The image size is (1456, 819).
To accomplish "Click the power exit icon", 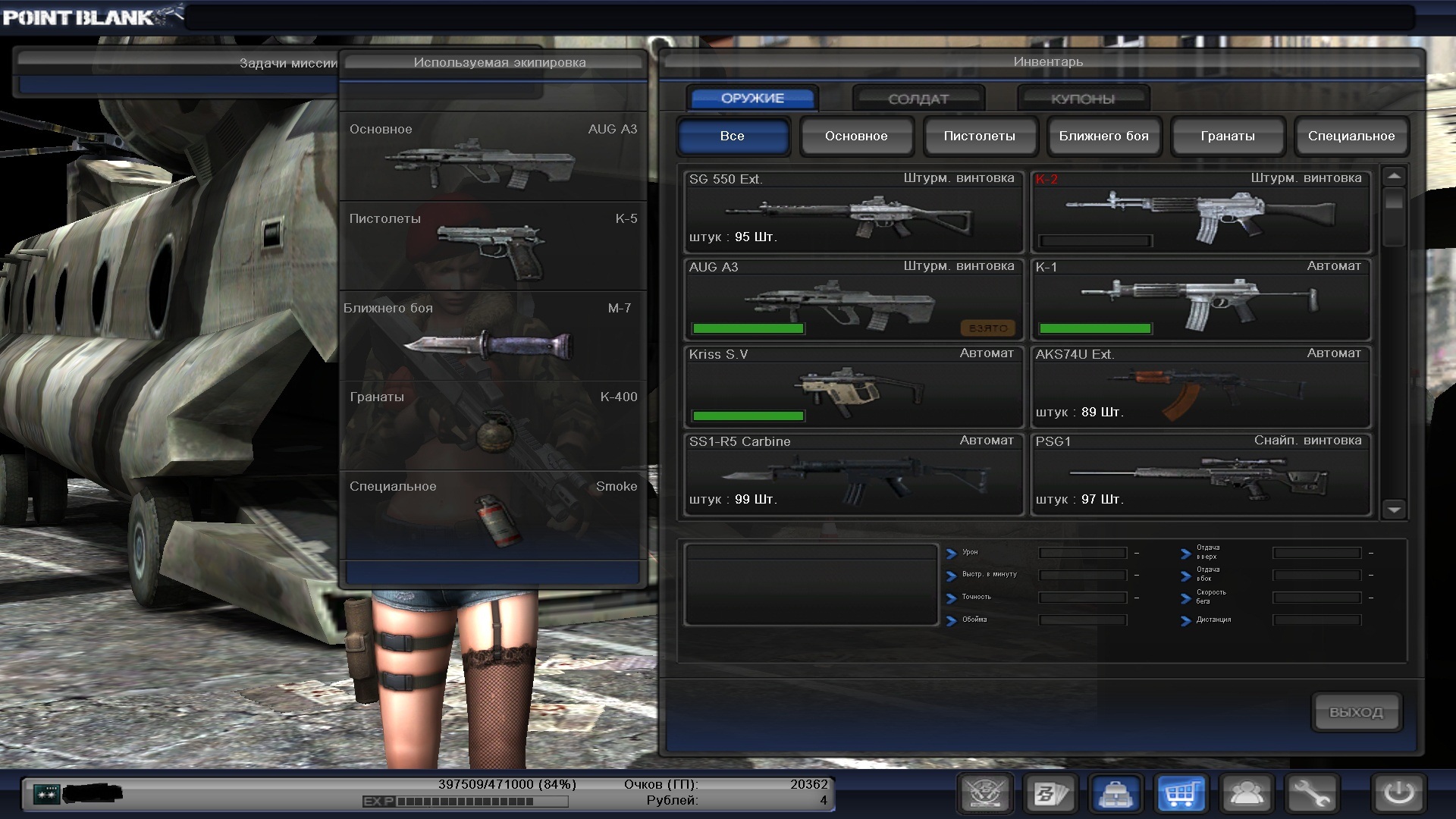I will tap(1398, 794).
